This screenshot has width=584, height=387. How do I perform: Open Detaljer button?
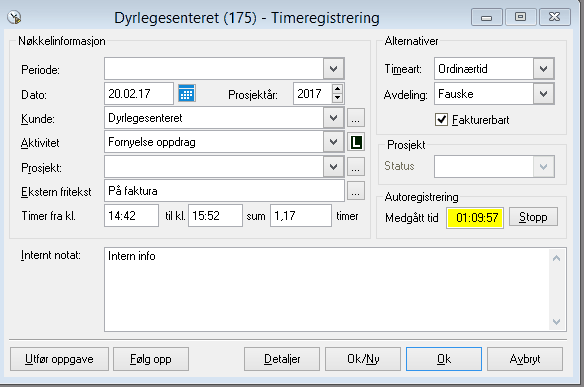282,359
